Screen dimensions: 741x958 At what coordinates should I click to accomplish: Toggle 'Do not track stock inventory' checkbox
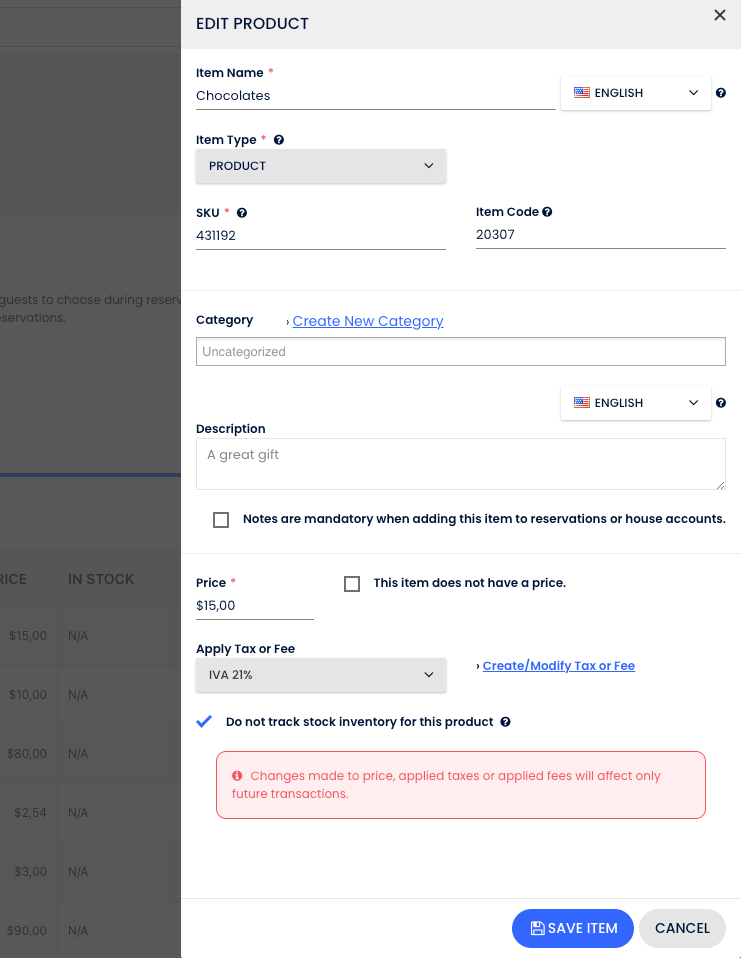[204, 722]
